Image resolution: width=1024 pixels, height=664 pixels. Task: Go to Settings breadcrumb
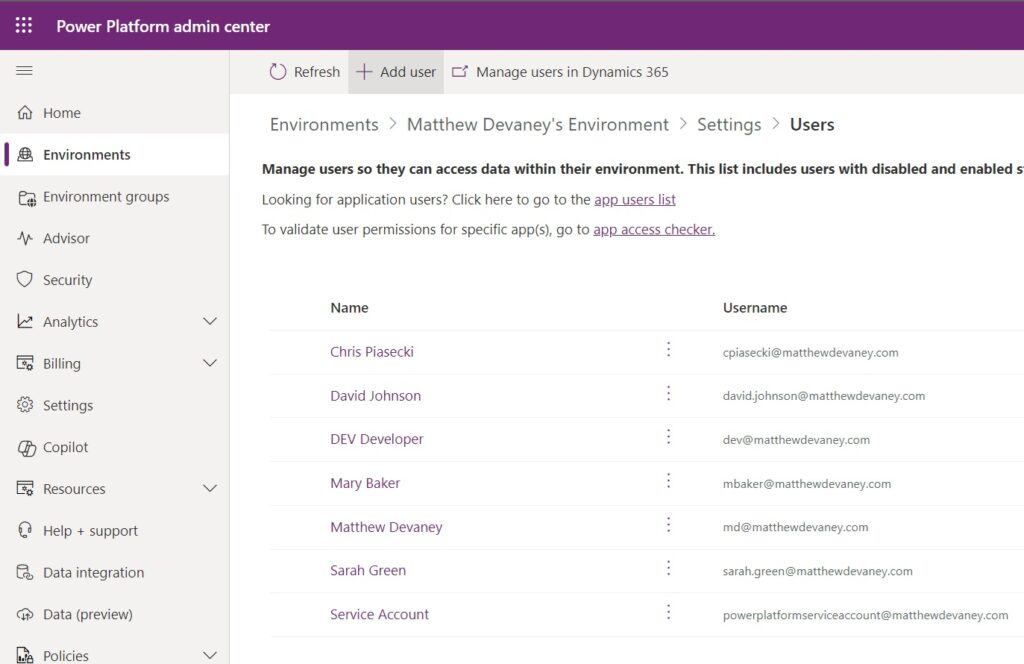tap(729, 124)
